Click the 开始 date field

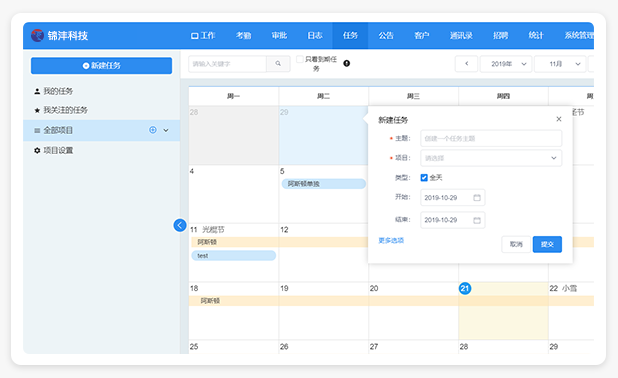452,197
